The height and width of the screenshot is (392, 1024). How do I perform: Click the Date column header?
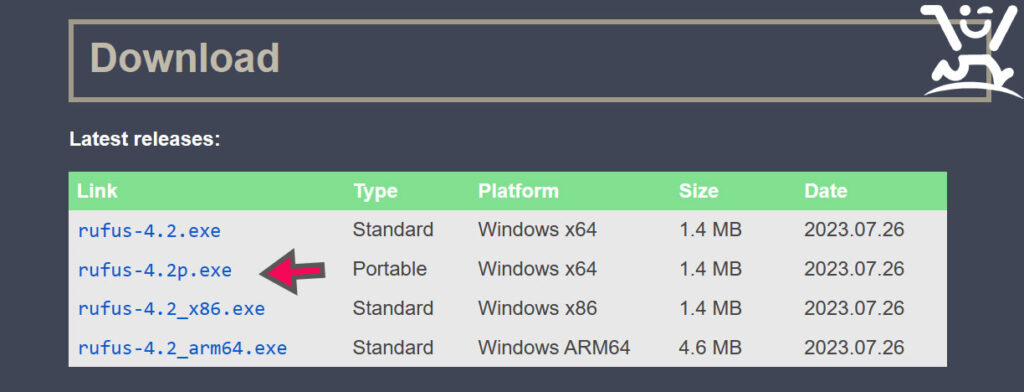point(825,191)
